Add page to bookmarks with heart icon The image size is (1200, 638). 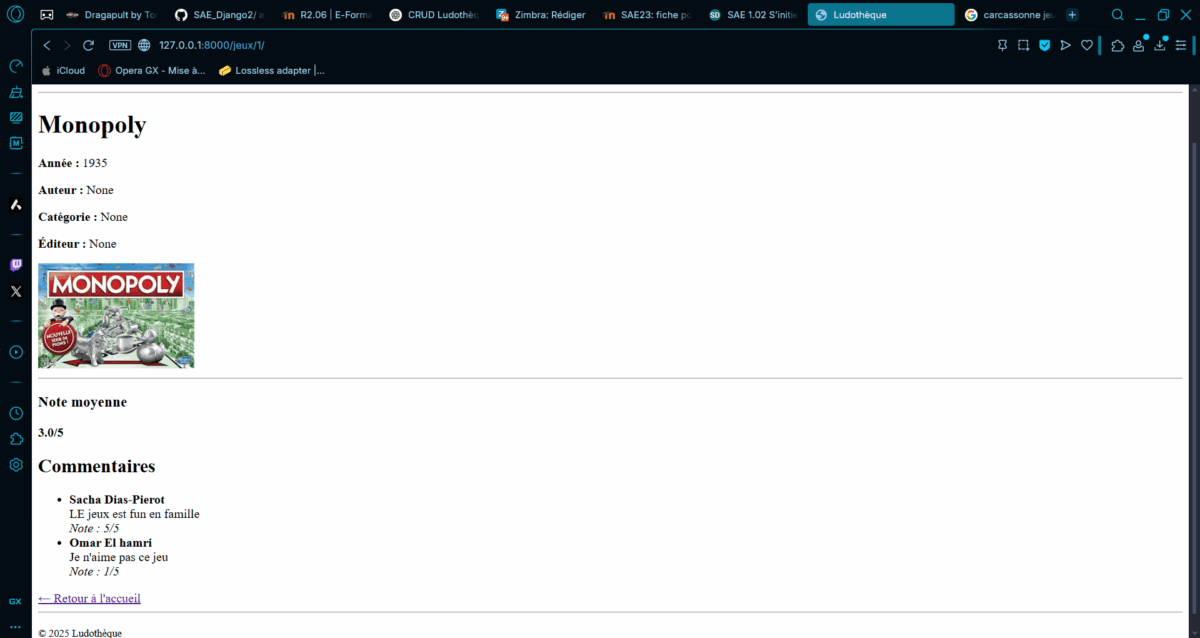(1087, 45)
